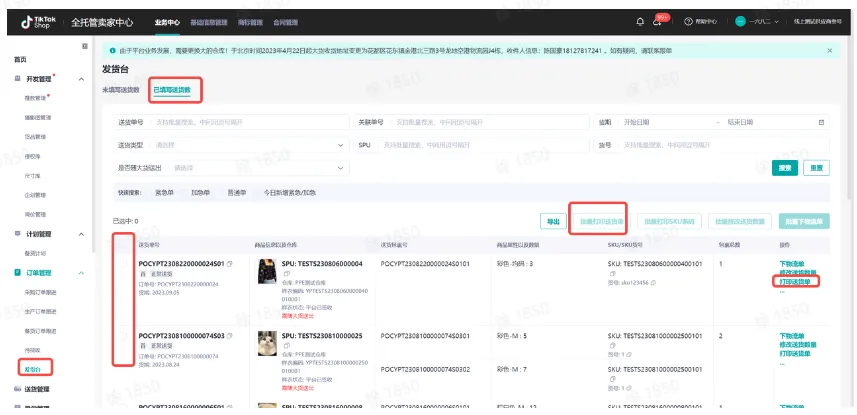The height and width of the screenshot is (415, 857).
Task: Filter by 紧急单 quick search
Action: (x=164, y=192)
